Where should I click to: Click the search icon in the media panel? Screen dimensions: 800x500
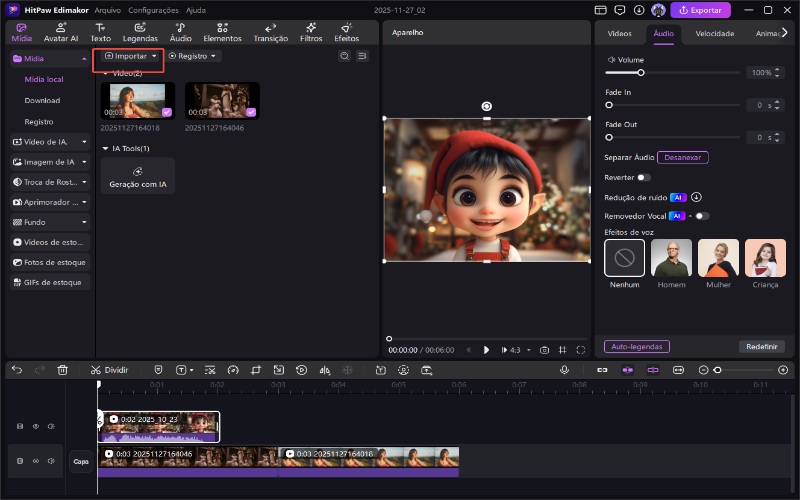pos(344,56)
